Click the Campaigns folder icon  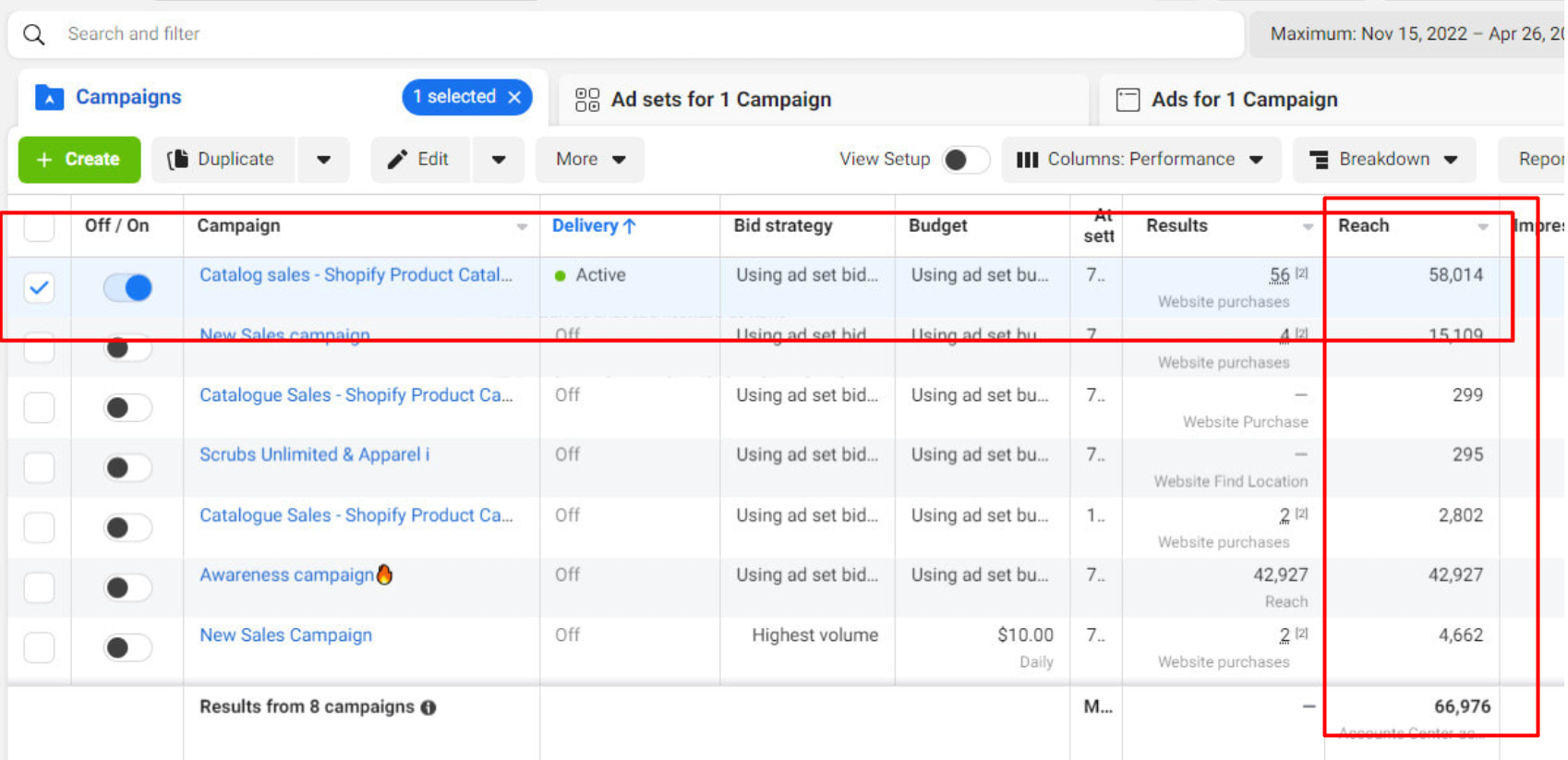[x=49, y=97]
